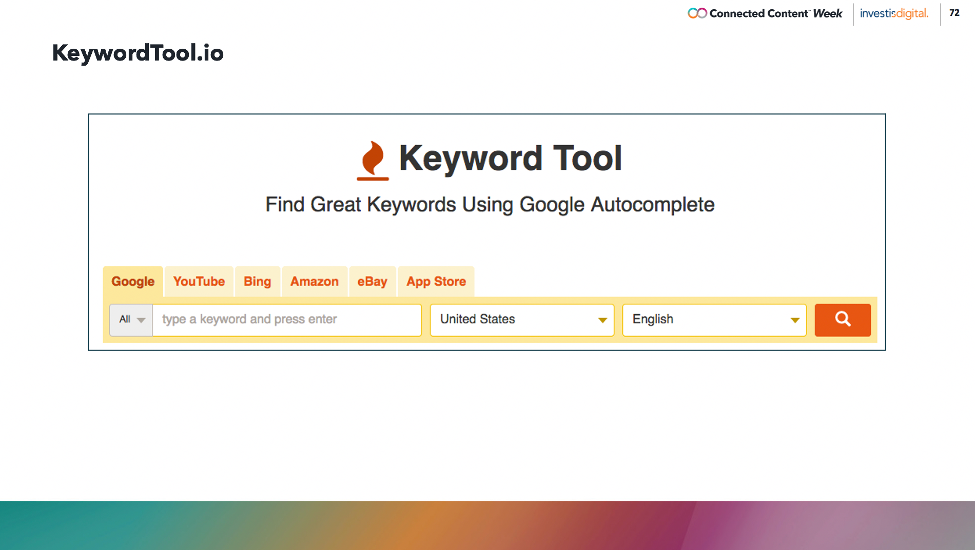This screenshot has width=977, height=550.
Task: Click the KeywordTool.io slide heading
Action: click(138, 53)
